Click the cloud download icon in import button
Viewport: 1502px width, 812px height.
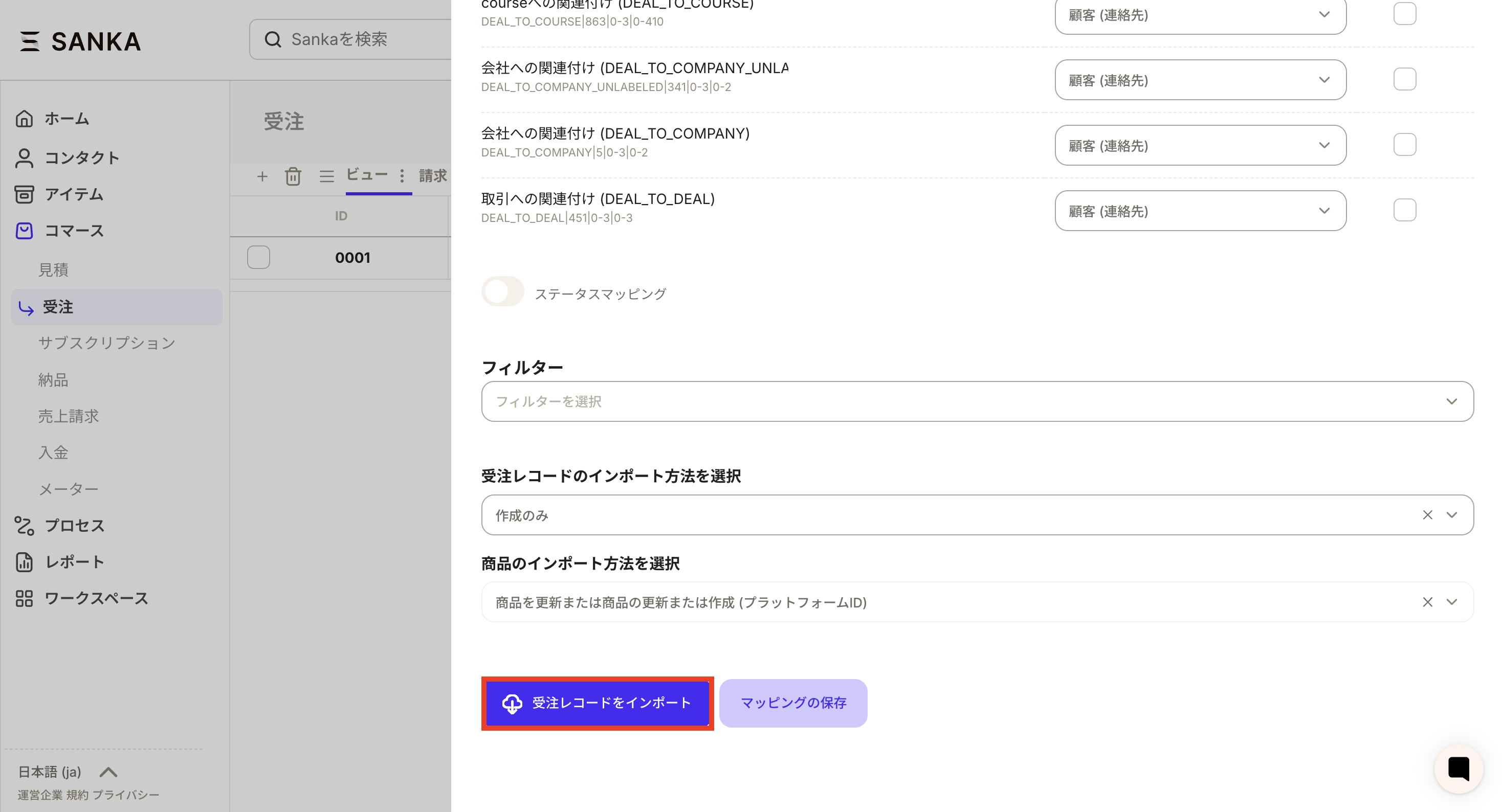(x=512, y=704)
